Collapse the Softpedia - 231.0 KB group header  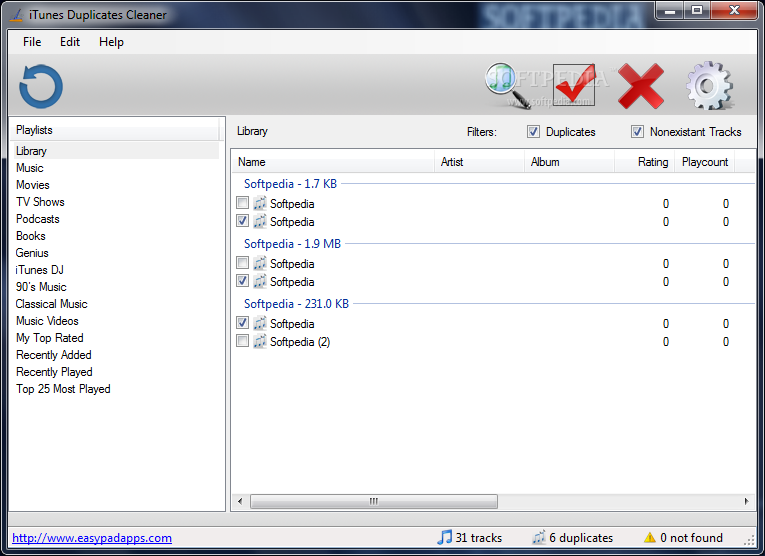pos(296,304)
